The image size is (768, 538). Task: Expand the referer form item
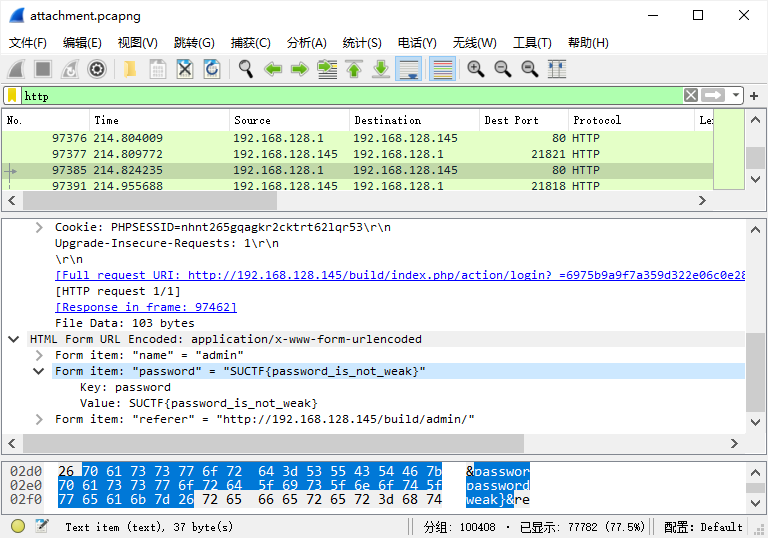tap(40, 420)
